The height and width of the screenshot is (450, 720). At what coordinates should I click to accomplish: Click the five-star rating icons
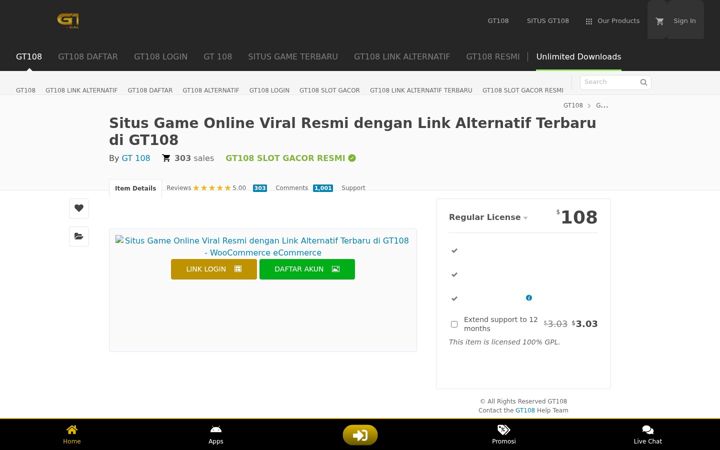(212, 188)
